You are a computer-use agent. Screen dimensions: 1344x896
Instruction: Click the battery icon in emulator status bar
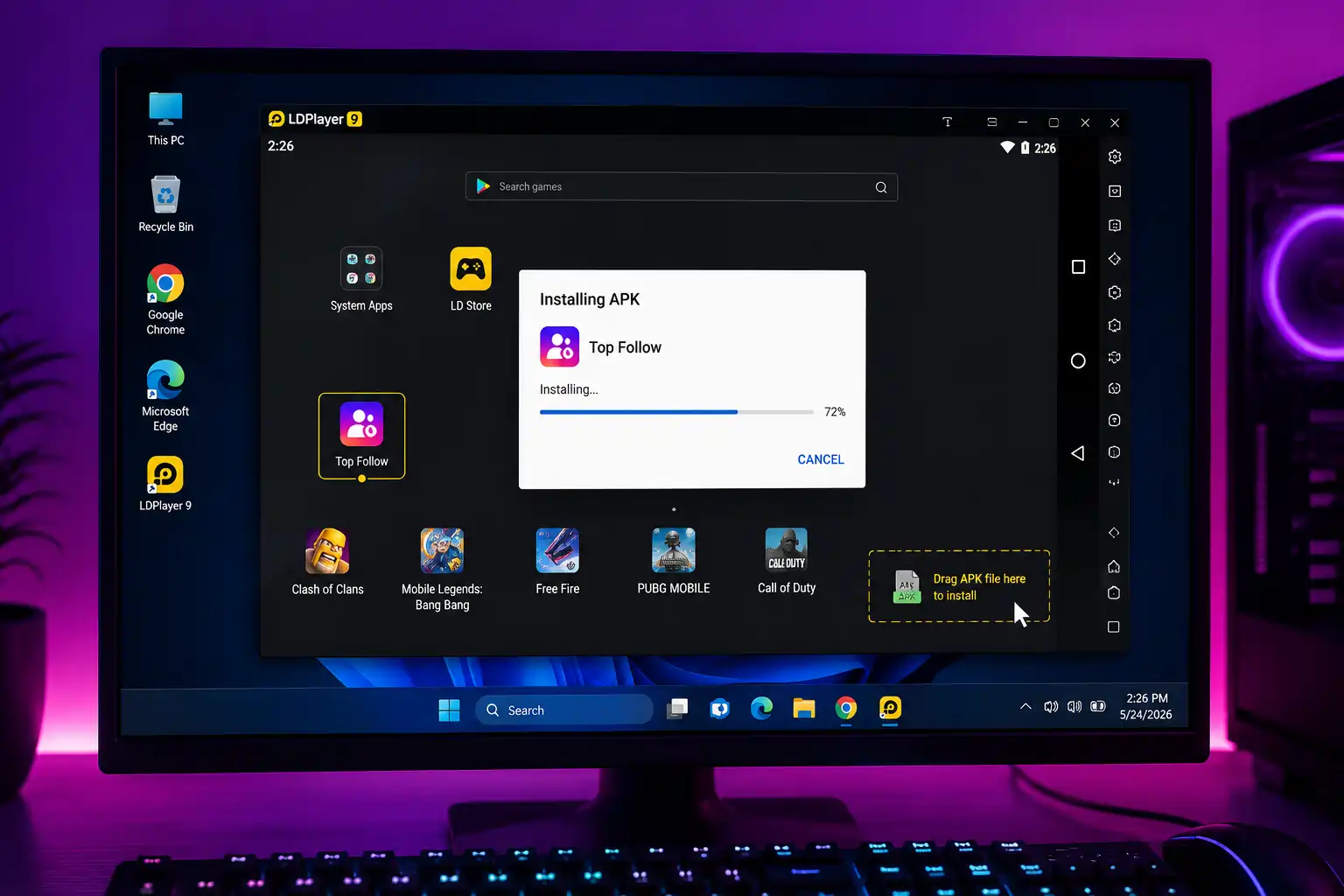[1025, 148]
